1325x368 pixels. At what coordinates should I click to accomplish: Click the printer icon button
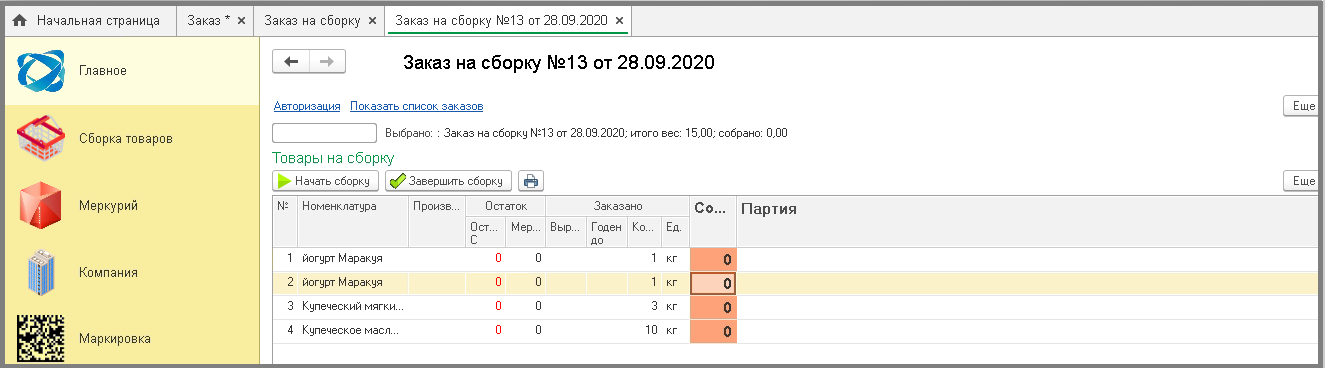tap(531, 181)
